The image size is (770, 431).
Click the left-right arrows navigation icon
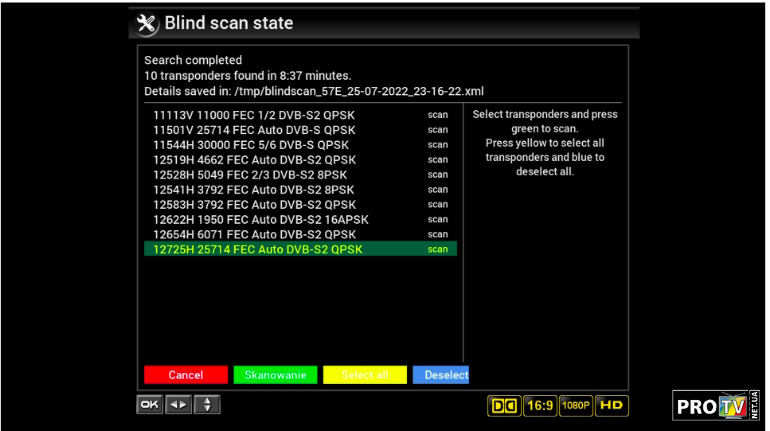click(x=177, y=405)
